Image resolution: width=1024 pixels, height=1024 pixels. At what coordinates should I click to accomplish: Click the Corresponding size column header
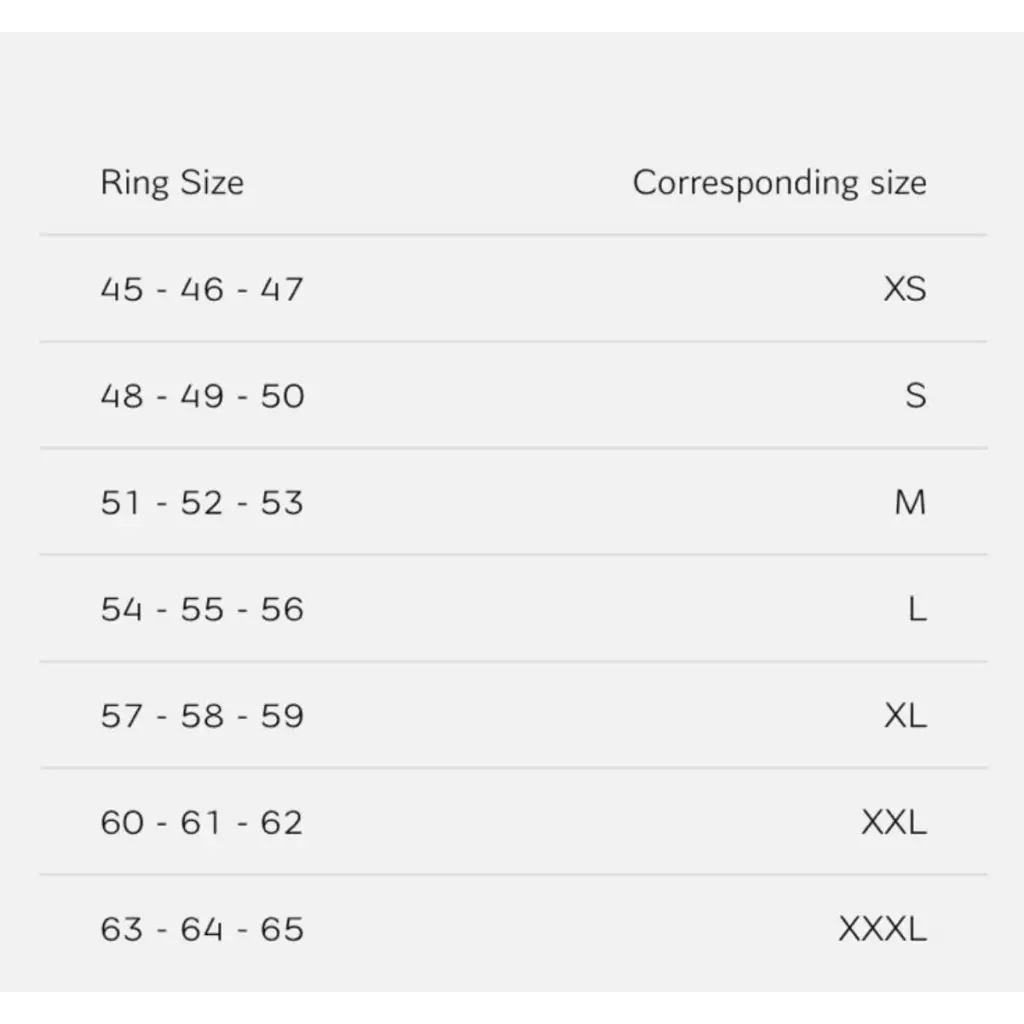779,183
